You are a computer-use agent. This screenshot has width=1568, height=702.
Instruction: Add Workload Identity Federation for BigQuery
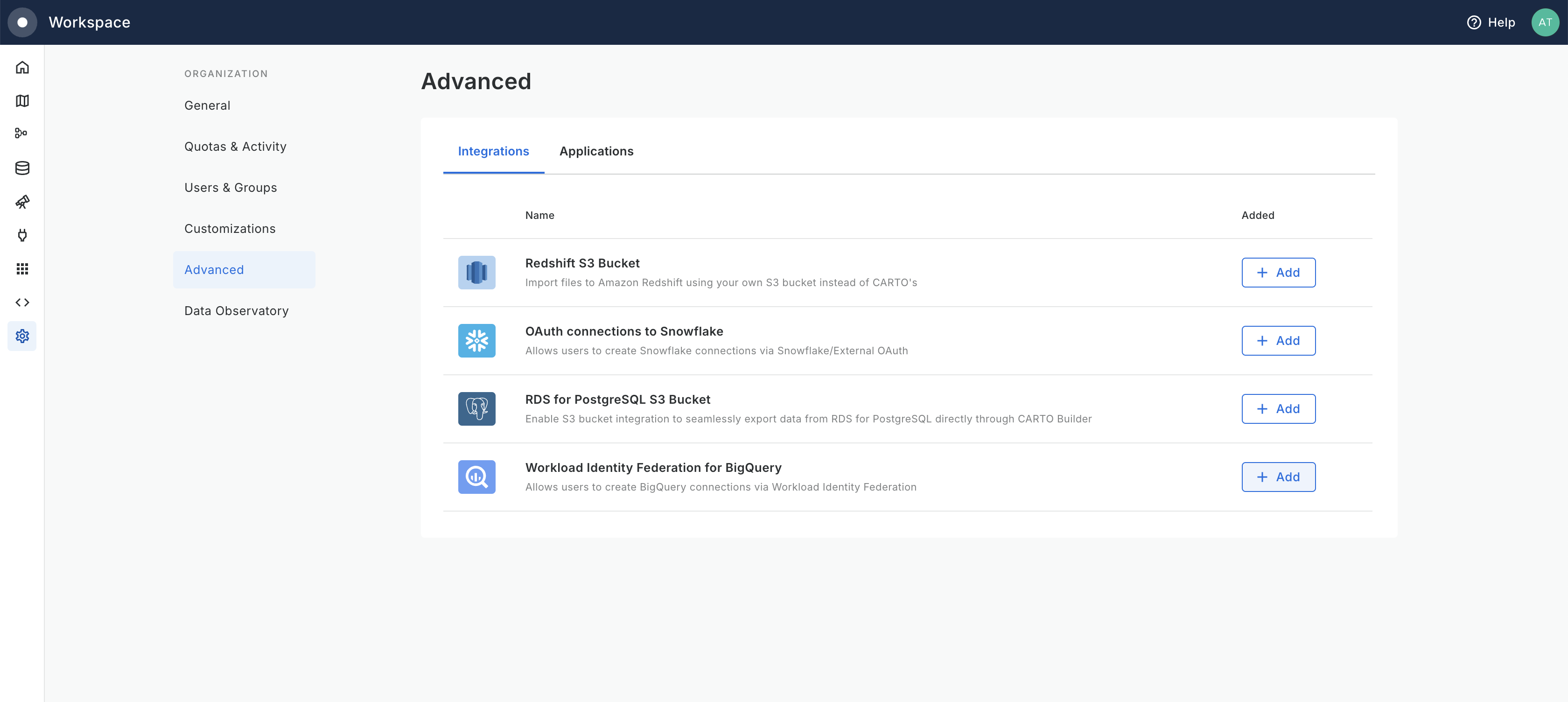[x=1278, y=477]
